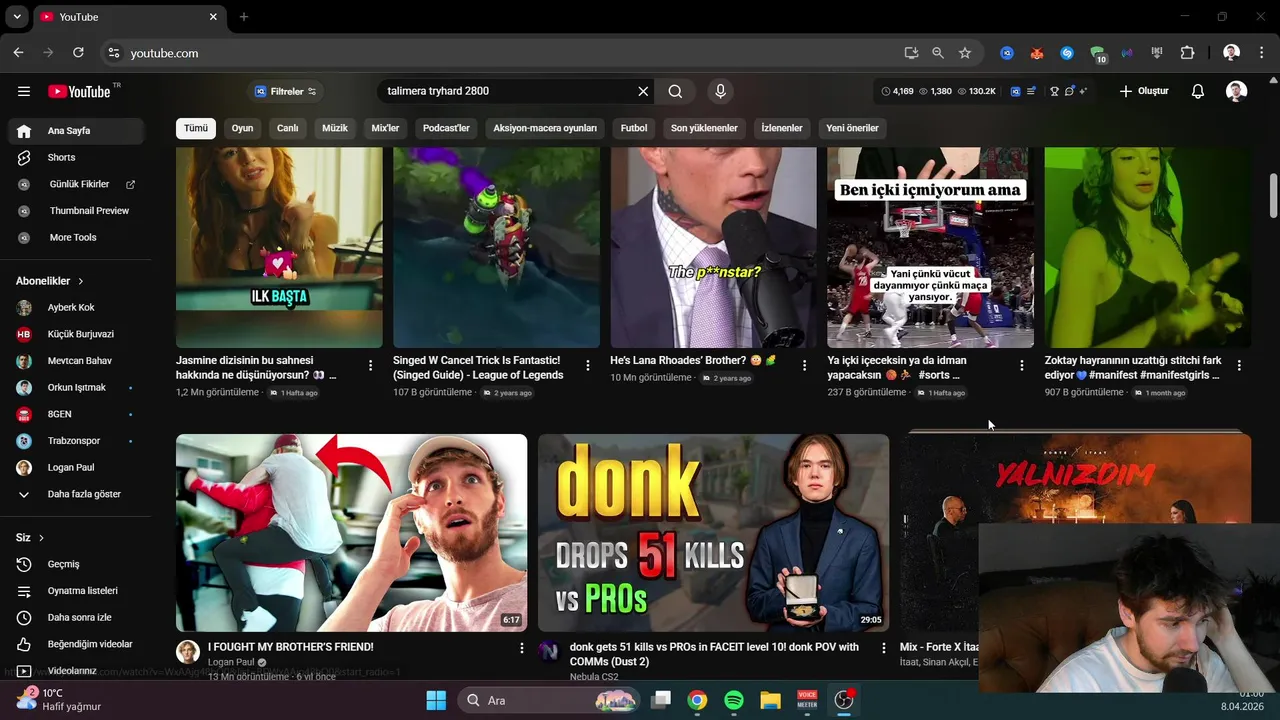Click the search magnifier button
Screen dimensions: 1280x720
tap(675, 91)
